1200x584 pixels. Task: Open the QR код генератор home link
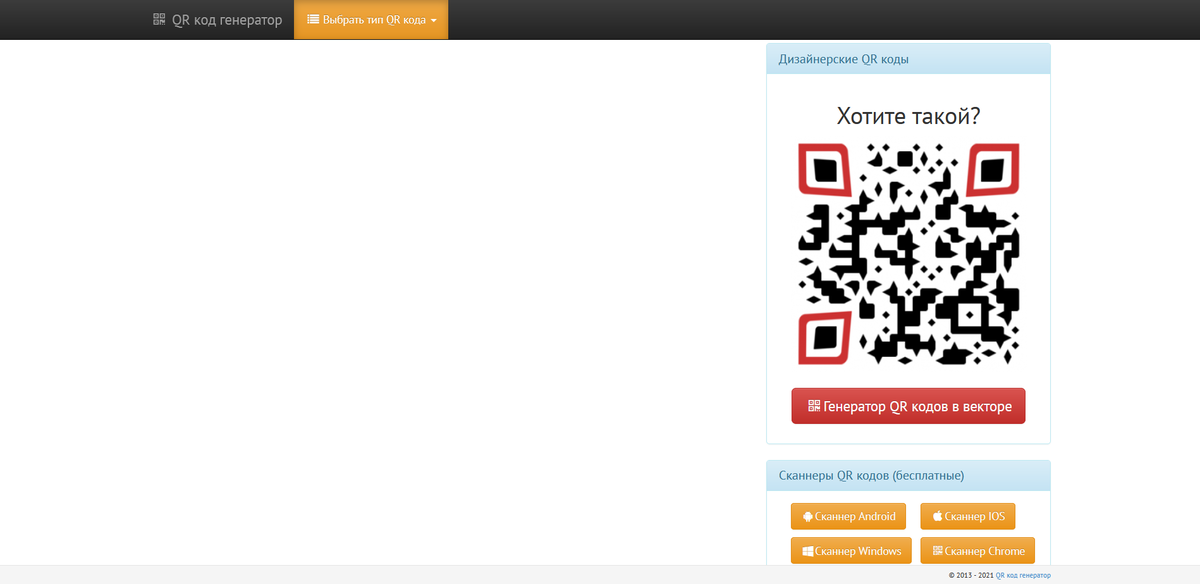pos(218,19)
